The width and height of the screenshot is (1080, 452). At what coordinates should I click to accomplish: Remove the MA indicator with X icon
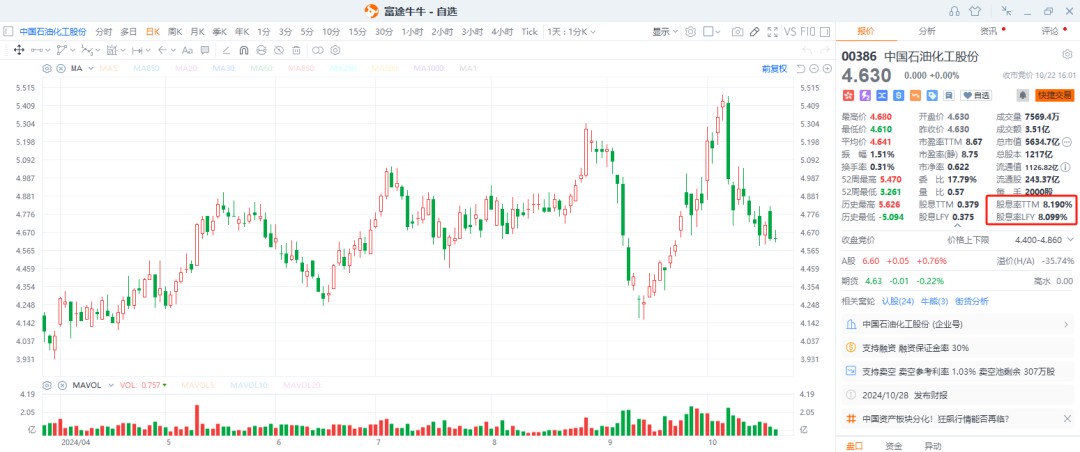61,68
